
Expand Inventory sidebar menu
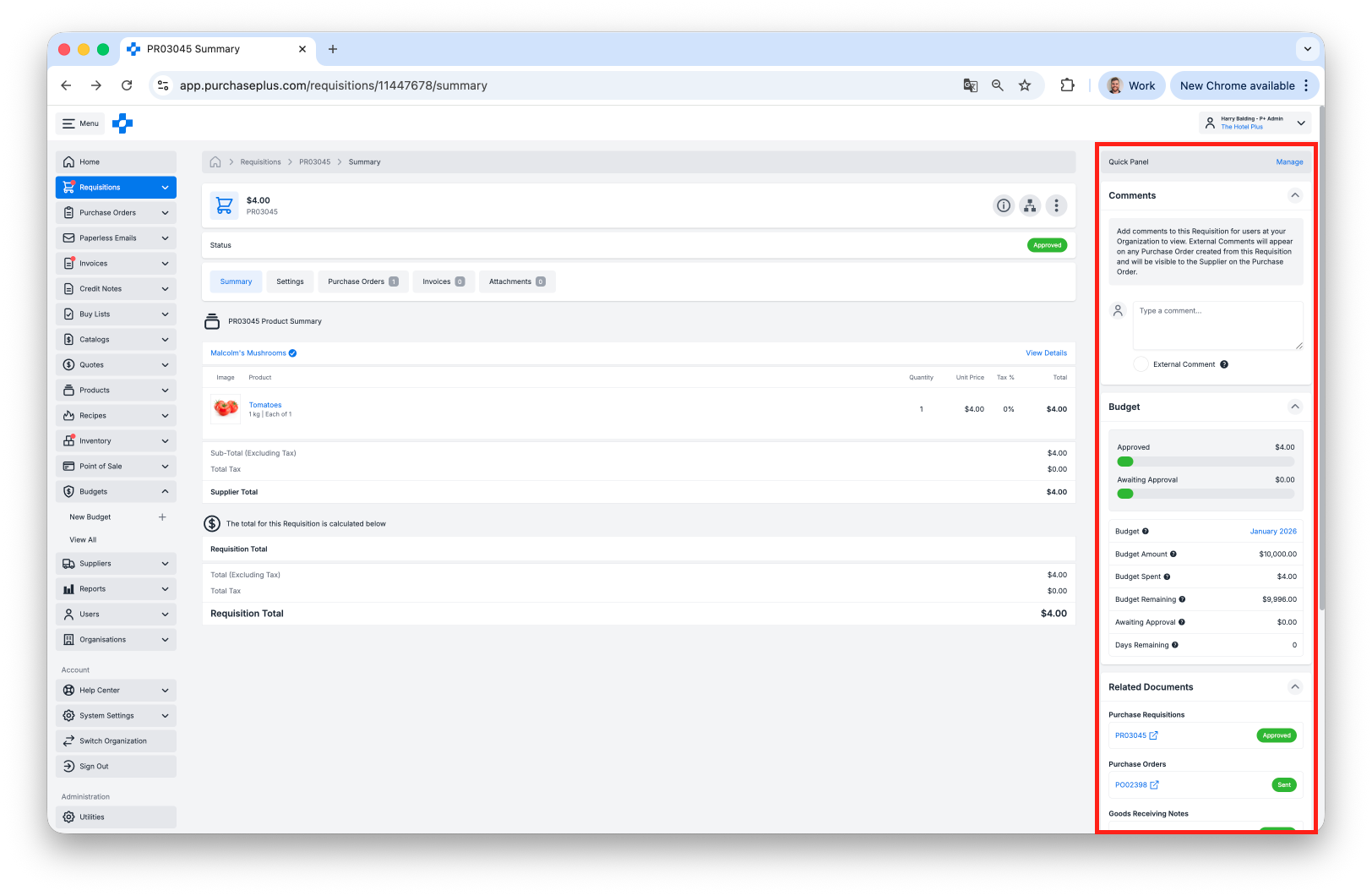pyautogui.click(x=116, y=441)
